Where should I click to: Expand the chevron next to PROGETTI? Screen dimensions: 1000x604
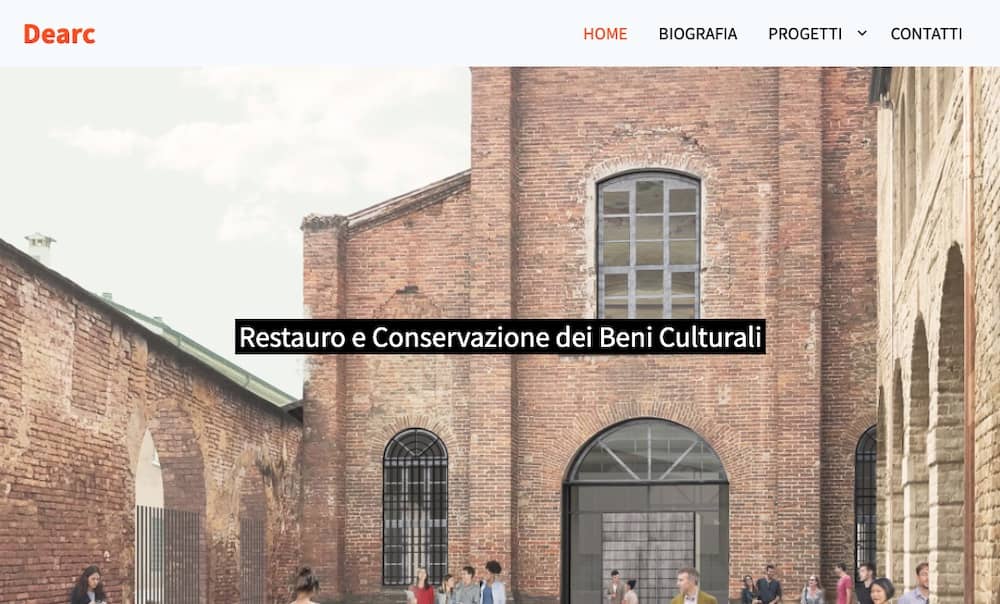pos(862,33)
